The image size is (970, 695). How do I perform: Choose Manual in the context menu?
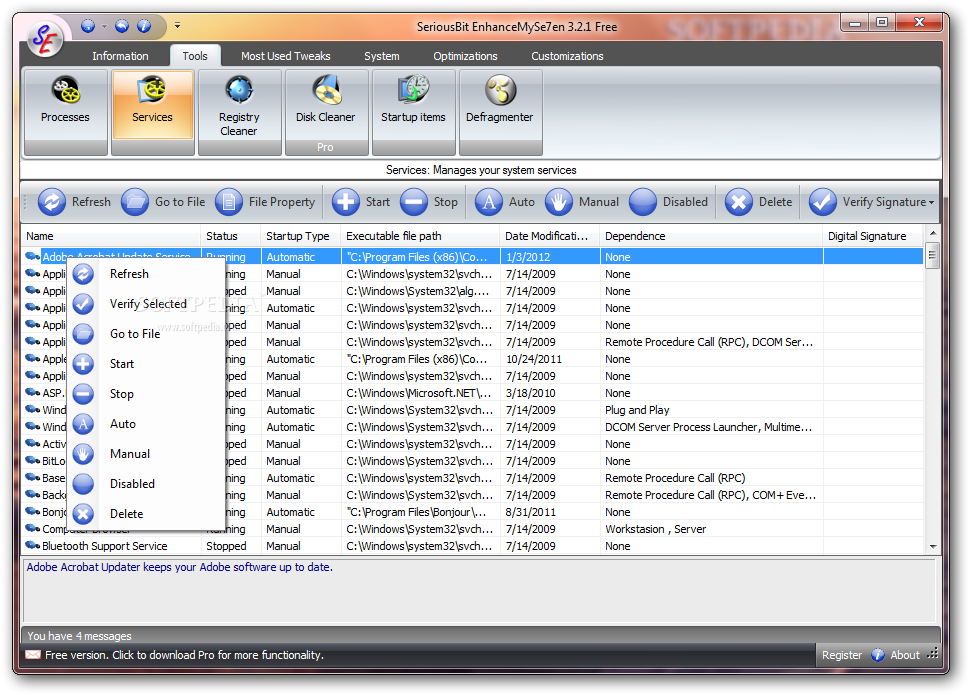pyautogui.click(x=145, y=454)
